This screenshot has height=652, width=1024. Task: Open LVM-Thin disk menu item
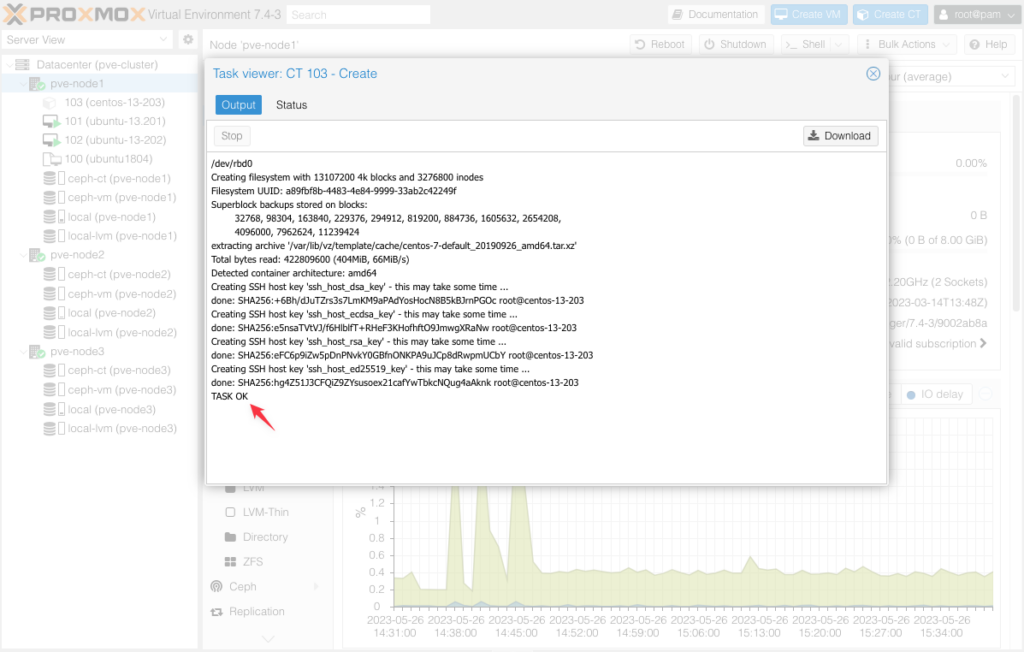pos(265,512)
